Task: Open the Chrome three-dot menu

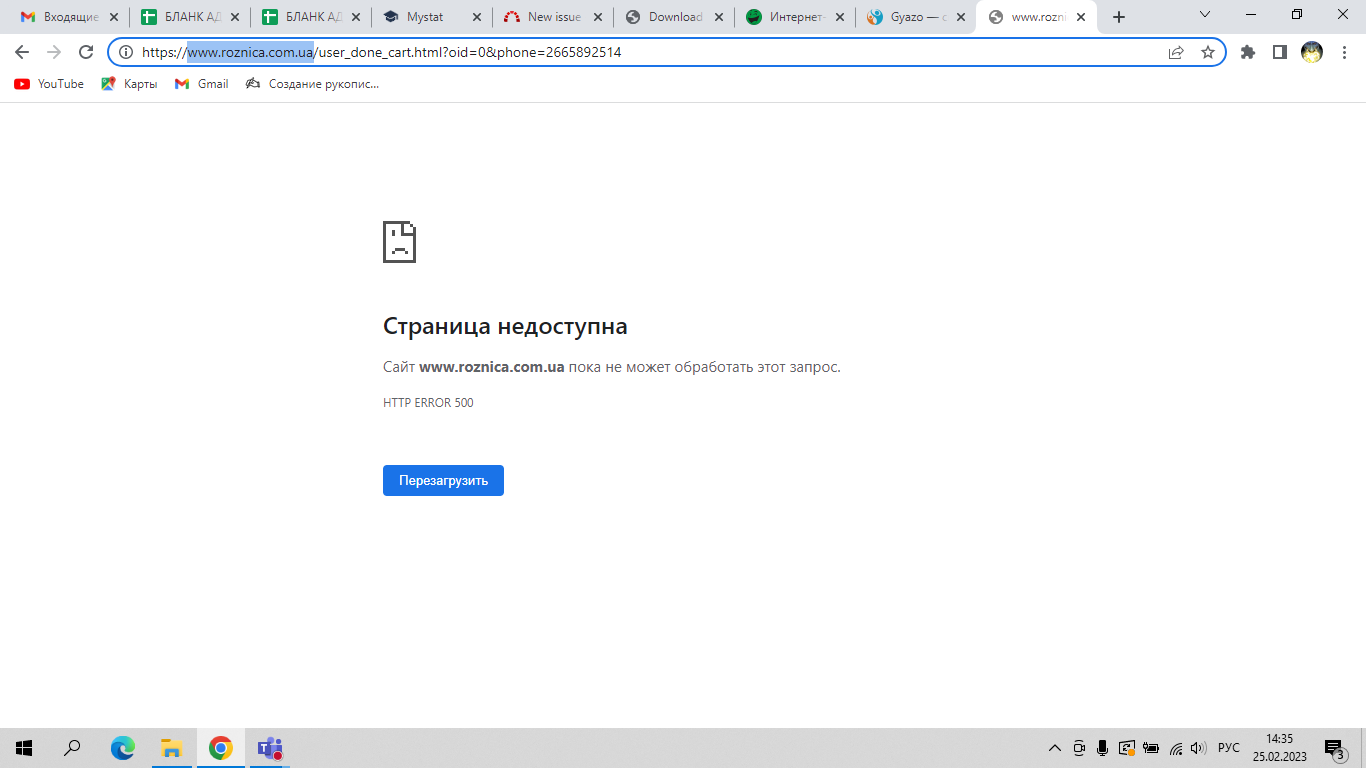Action: tap(1344, 52)
